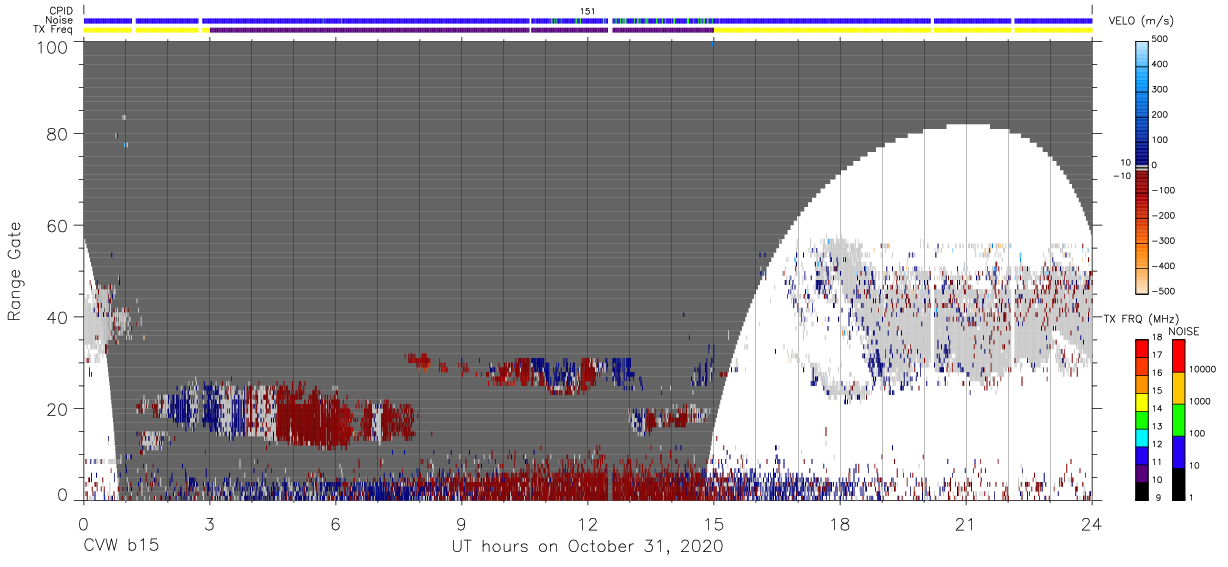Click range gate tick 100 on y-axis
Viewport: 1228px width, 567px height.
click(52, 46)
